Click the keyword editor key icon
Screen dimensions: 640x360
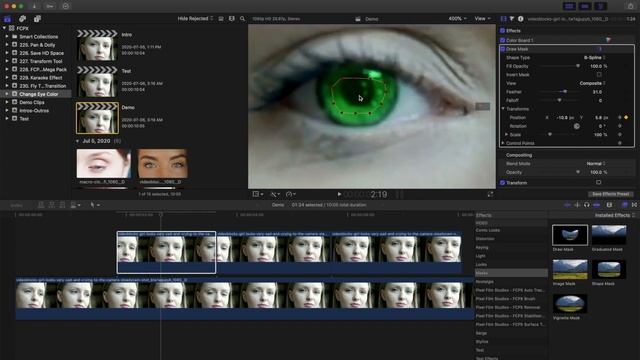coord(50,6)
